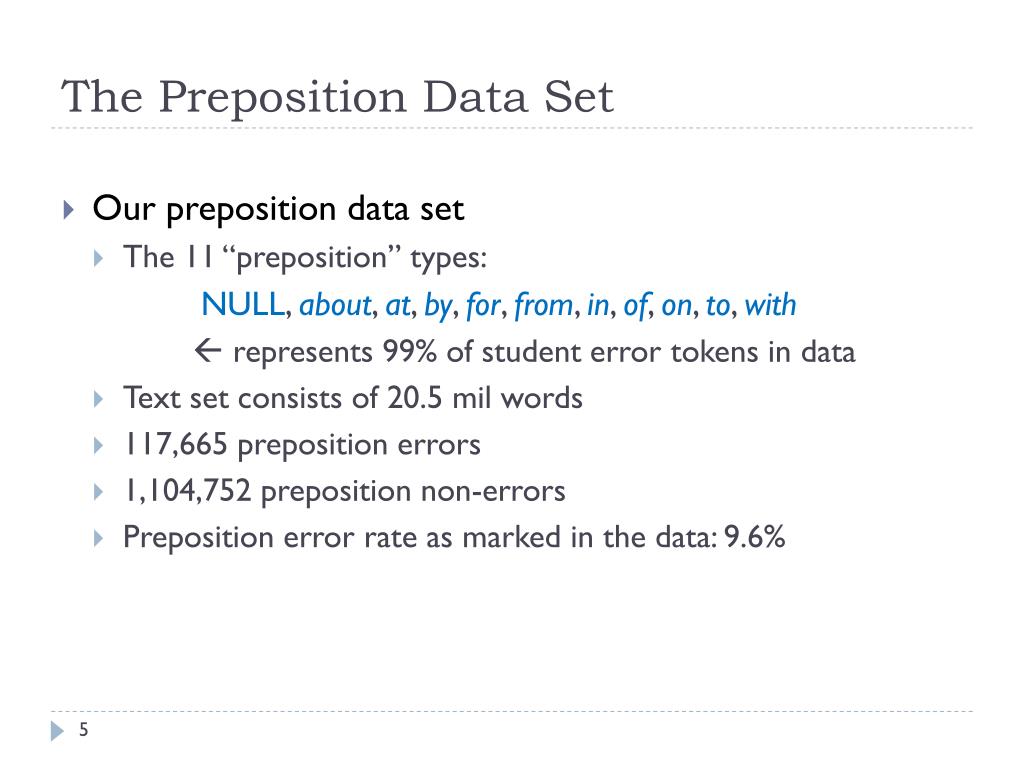Click the blue word 'NULL'
Viewport: 1024px width, 768px height.
click(243, 305)
